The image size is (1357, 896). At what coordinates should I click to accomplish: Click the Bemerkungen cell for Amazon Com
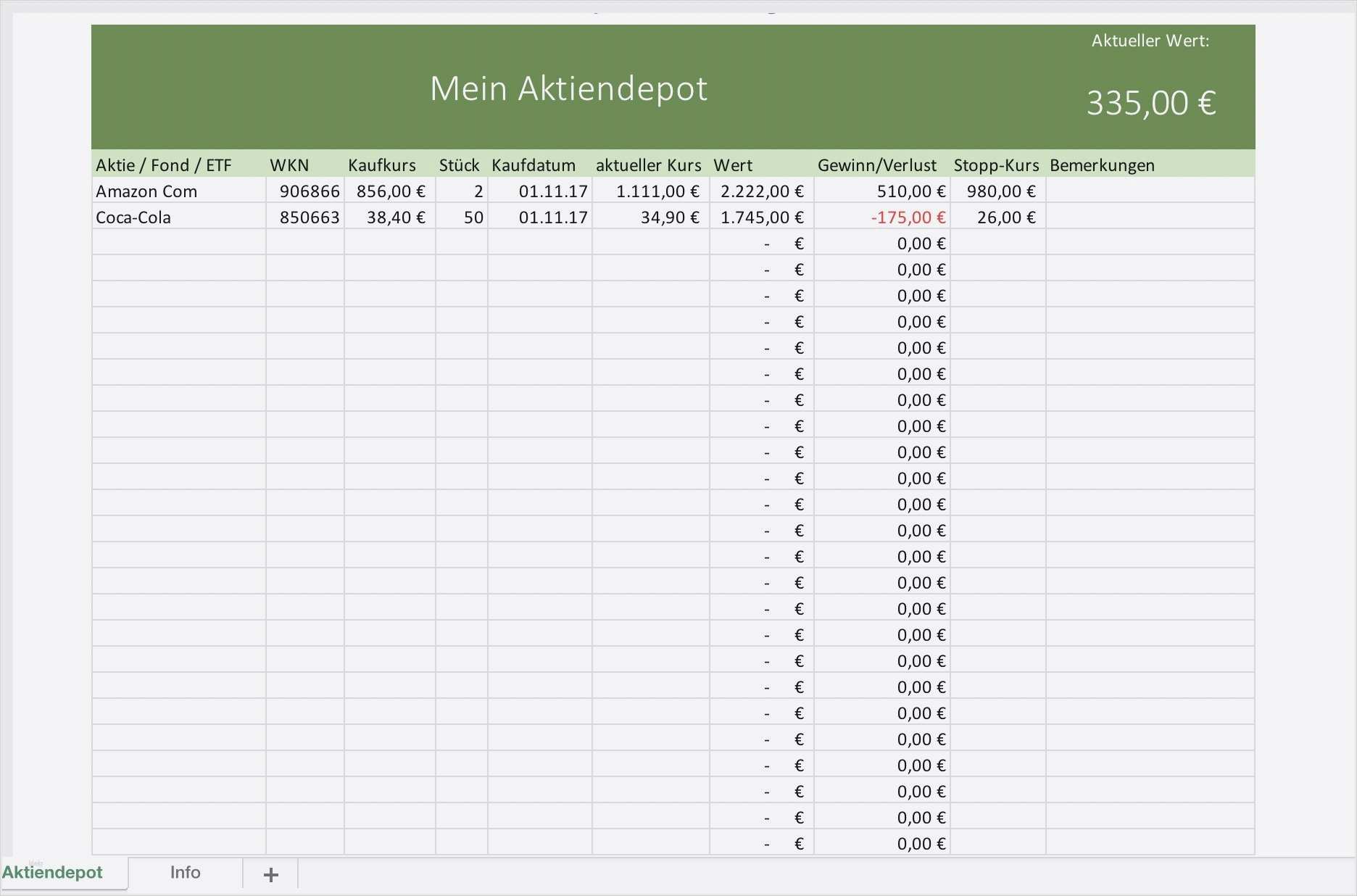[x=1150, y=191]
